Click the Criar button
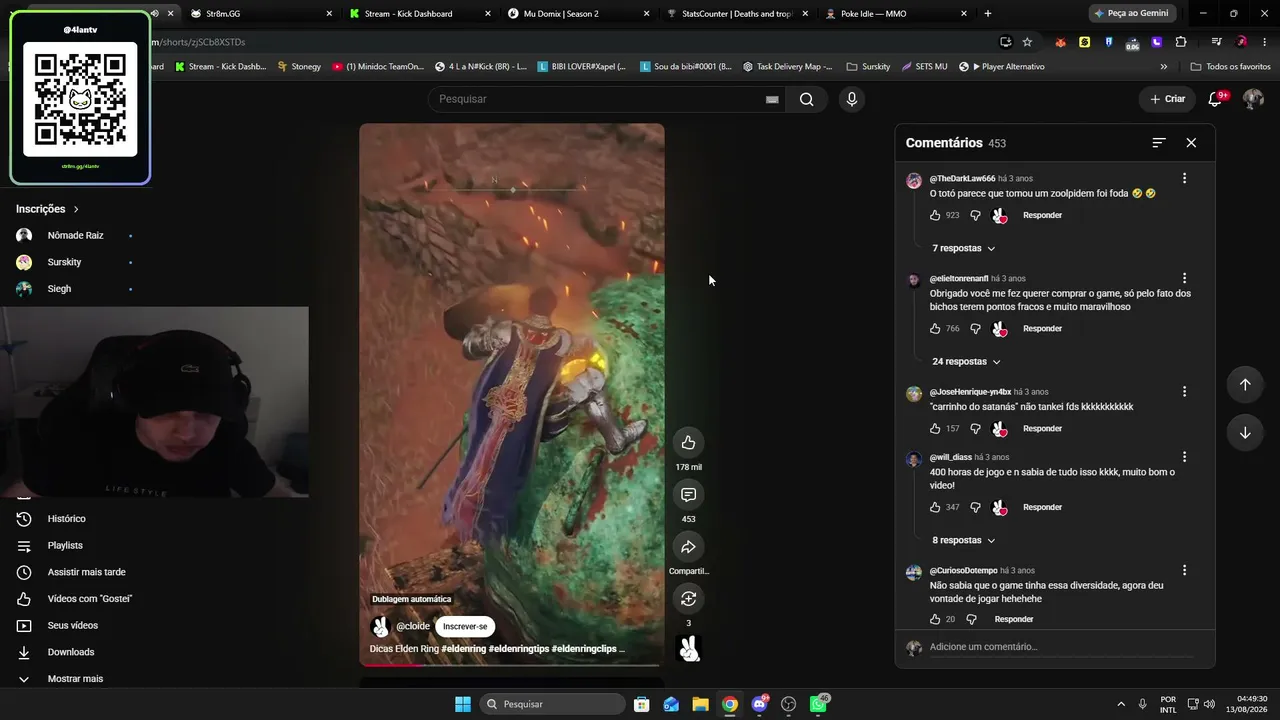Image resolution: width=1280 pixels, height=720 pixels. click(1167, 99)
